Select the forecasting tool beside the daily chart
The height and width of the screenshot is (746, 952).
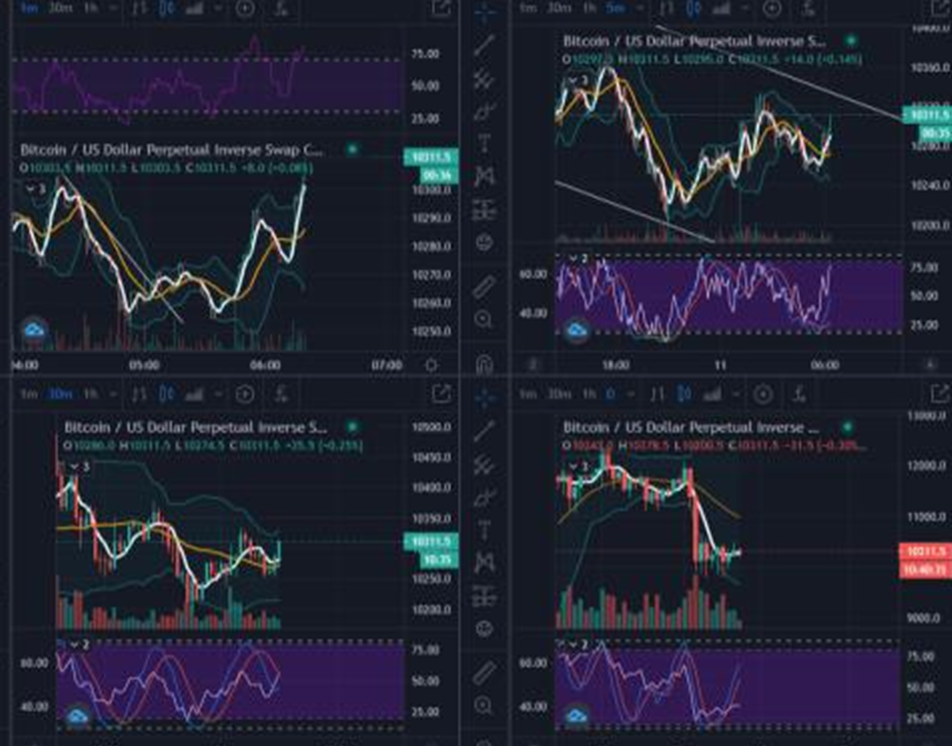tap(484, 596)
